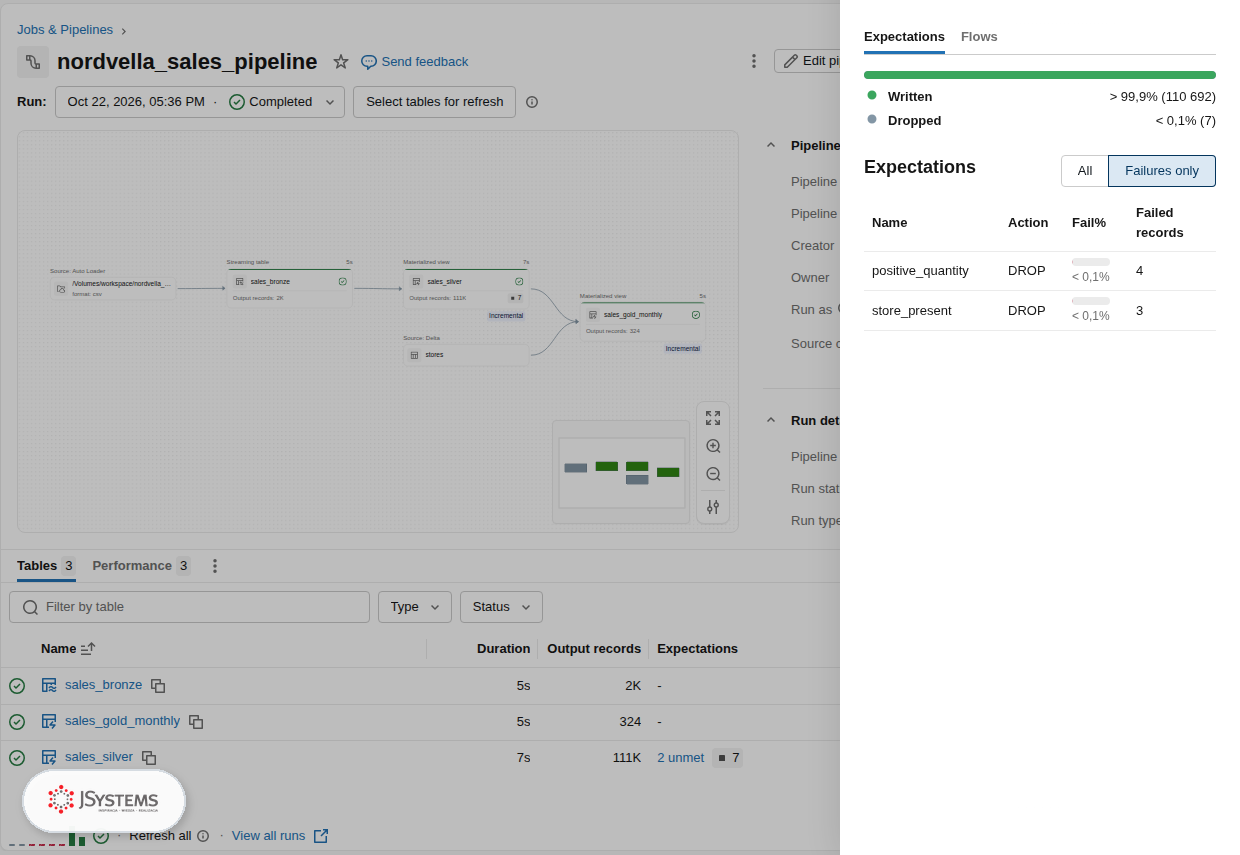Show Failures only expectations
Image resolution: width=1240 pixels, height=855 pixels.
pyautogui.click(x=1162, y=171)
